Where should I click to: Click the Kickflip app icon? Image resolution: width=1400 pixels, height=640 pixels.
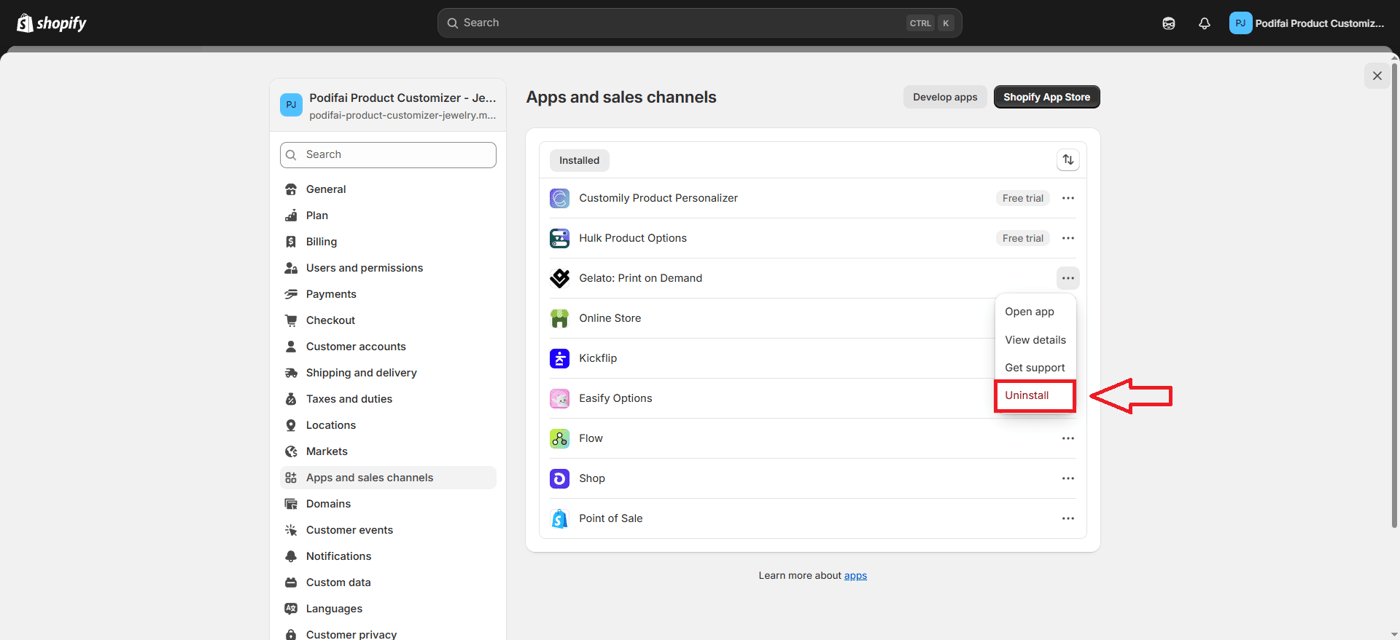click(x=560, y=358)
